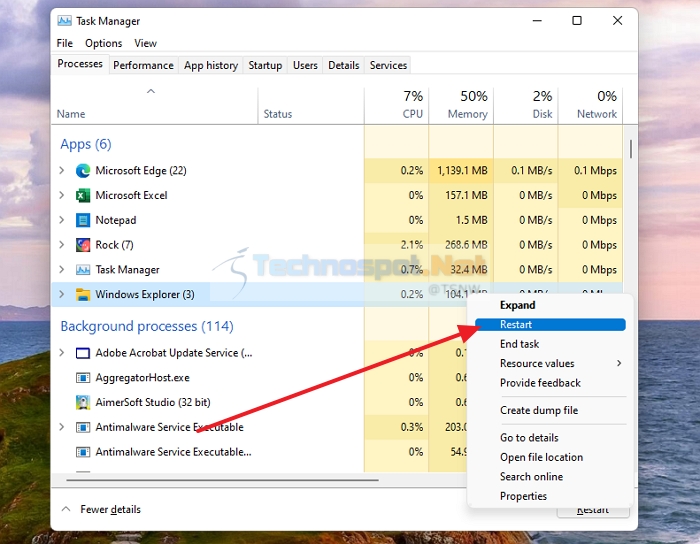The image size is (700, 544).
Task: Open the Options menu
Action: [104, 43]
